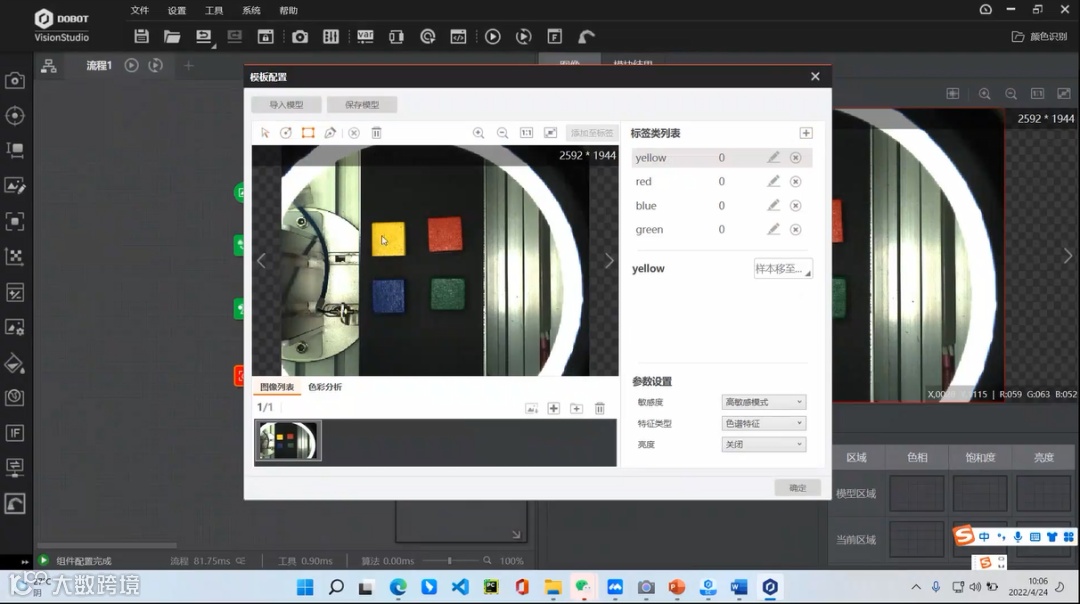Select the circle region drawing tool
Image resolution: width=1080 pixels, height=604 pixels.
pos(286,133)
